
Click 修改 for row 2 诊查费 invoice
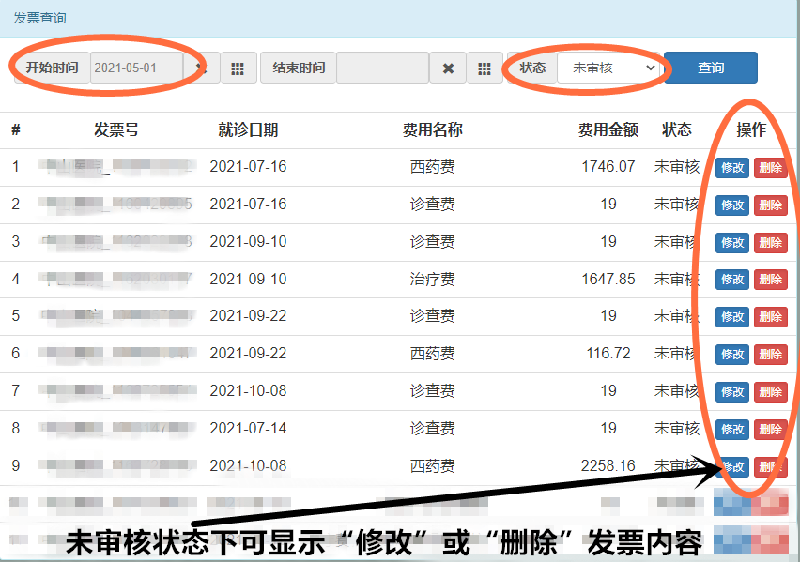[x=732, y=205]
